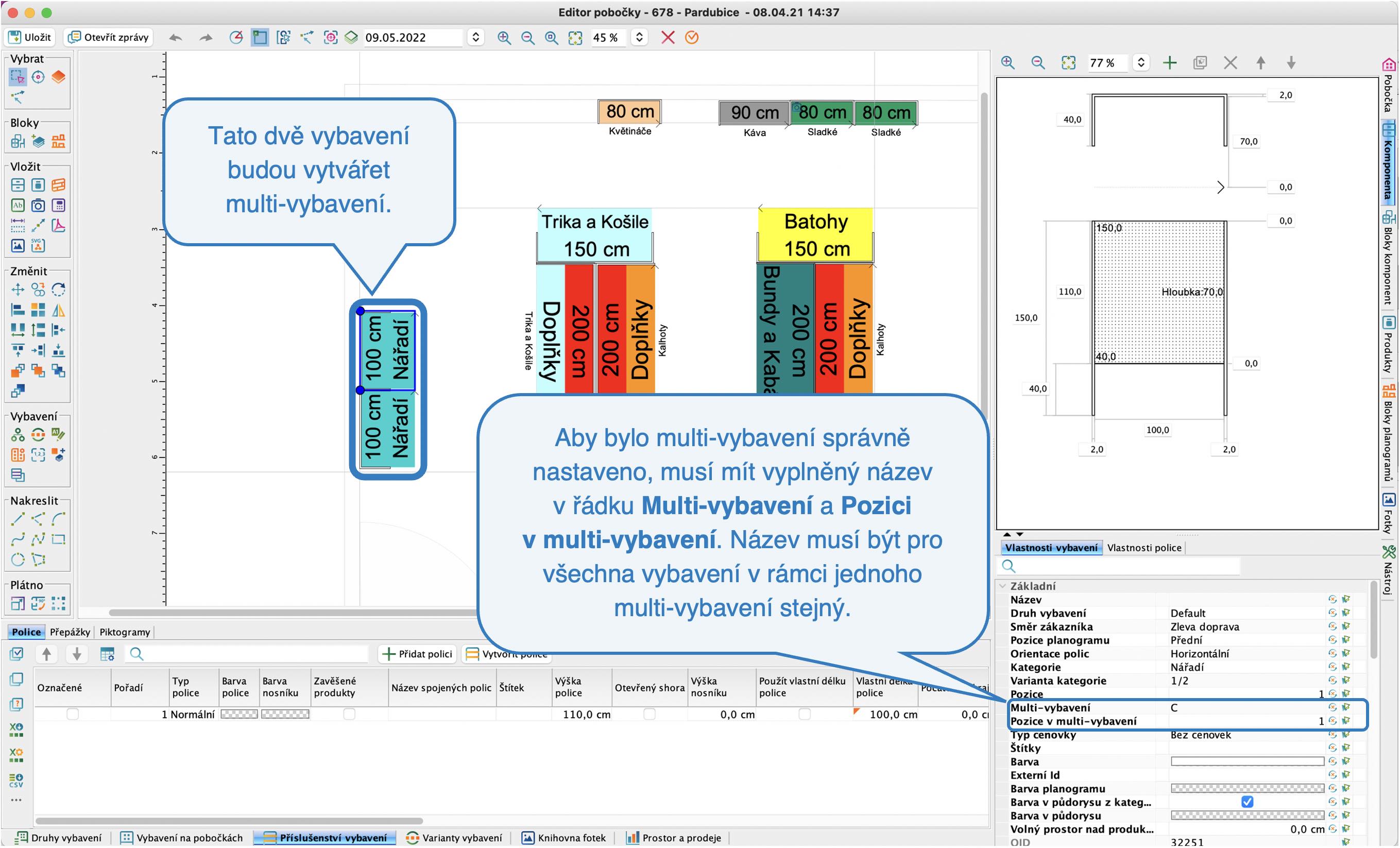This screenshot has height=848, width=1400.
Task: Toggle Otevřený shora checkbox in shelf row
Action: point(649,715)
